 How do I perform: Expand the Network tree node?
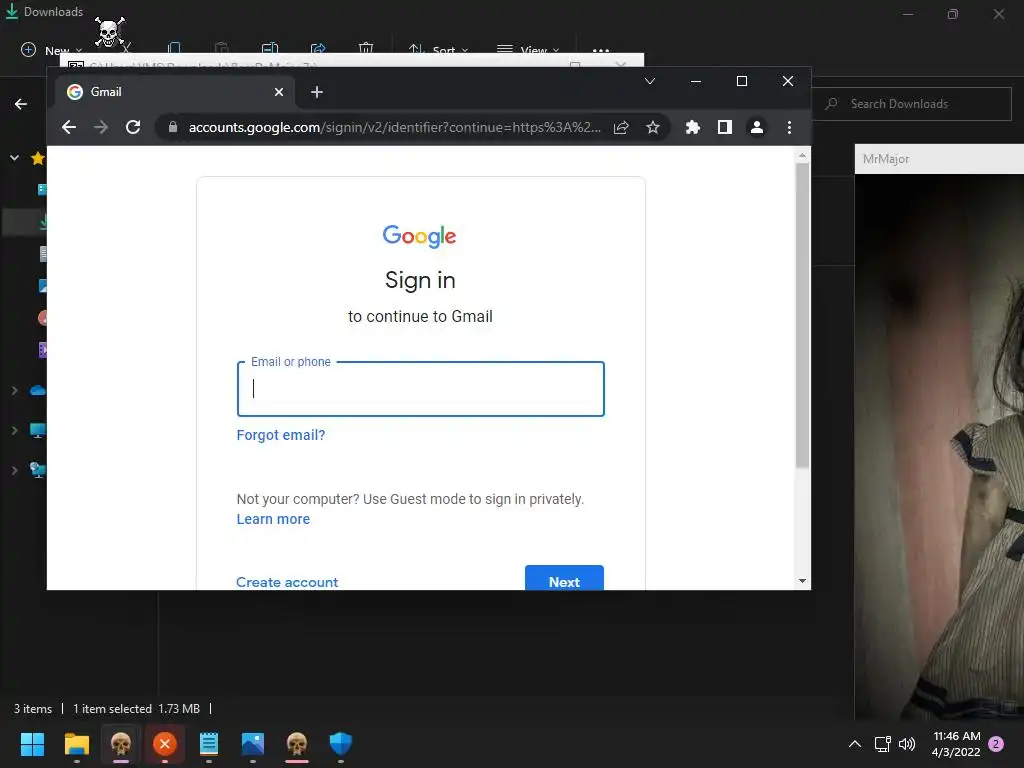click(14, 470)
